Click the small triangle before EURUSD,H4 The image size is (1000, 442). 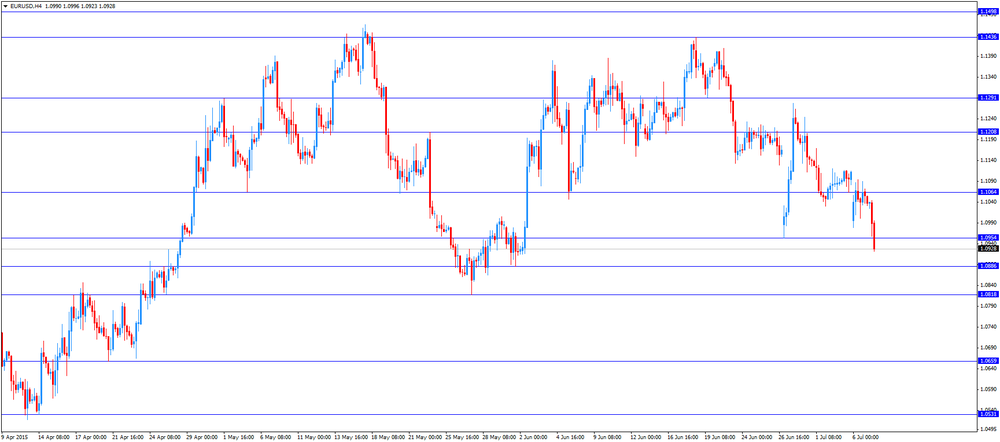(6, 5)
